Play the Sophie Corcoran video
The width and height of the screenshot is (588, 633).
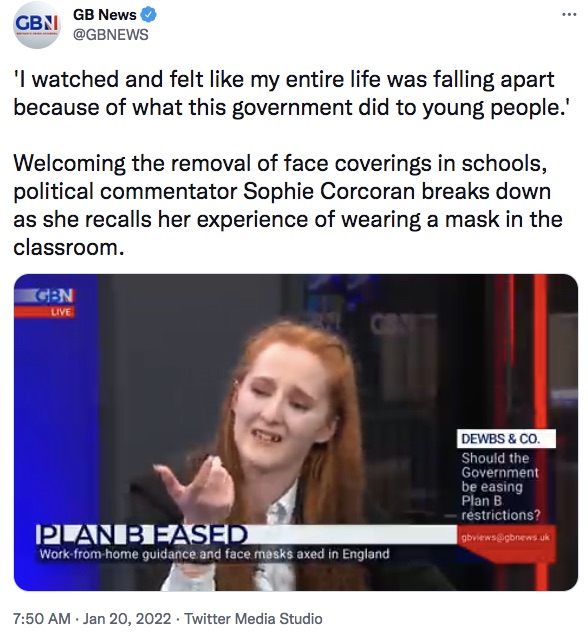pyautogui.click(x=296, y=432)
